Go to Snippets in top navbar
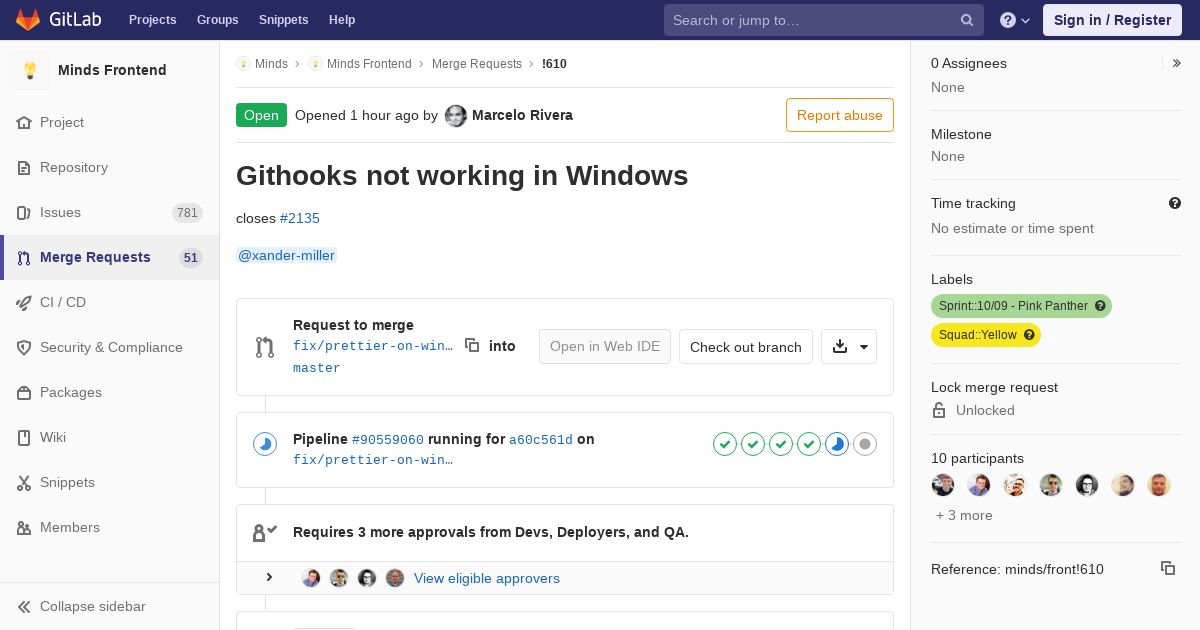This screenshot has height=630, width=1200. click(283, 20)
